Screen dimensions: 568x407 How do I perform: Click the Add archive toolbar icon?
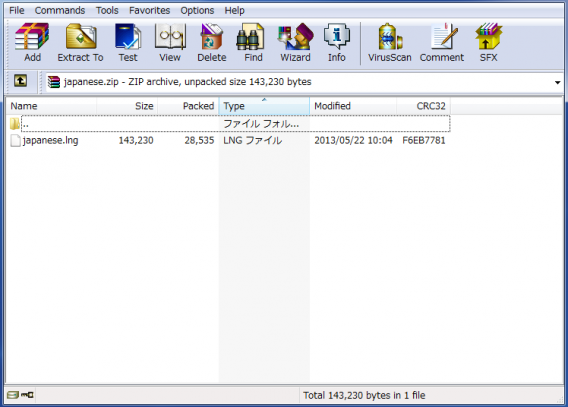[32, 42]
